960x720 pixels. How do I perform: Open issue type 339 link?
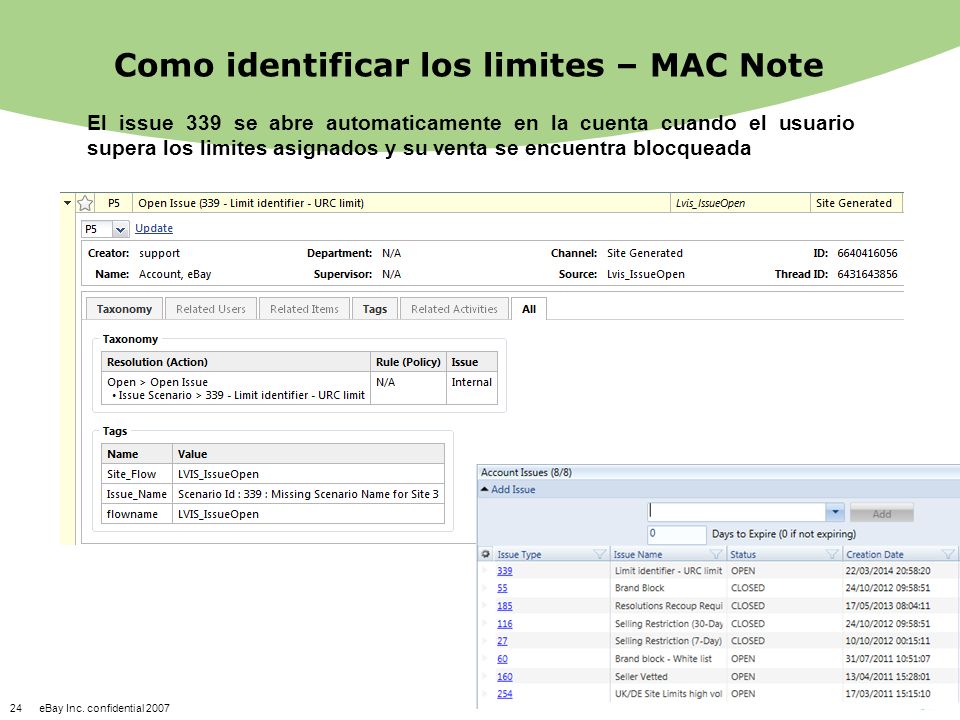pyautogui.click(x=504, y=571)
